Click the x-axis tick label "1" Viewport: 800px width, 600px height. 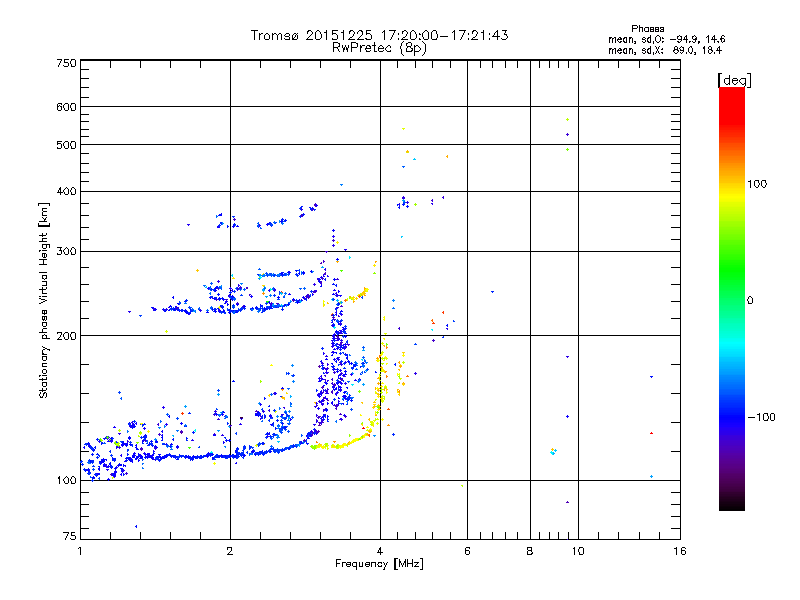click(80, 551)
